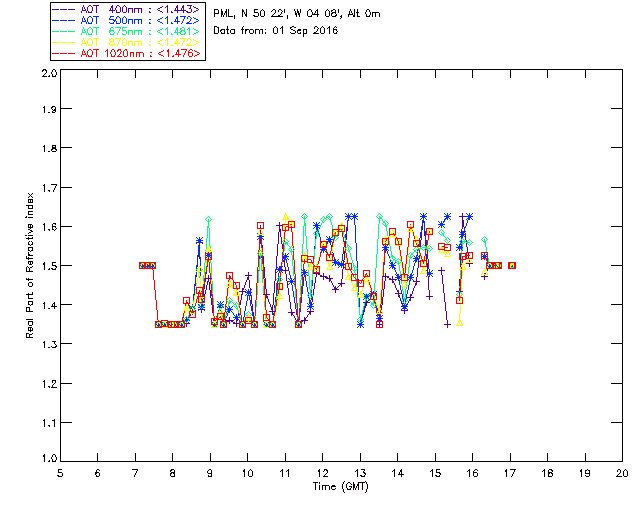
Task: Click the x-axis hour label 18
Action: click(547, 473)
